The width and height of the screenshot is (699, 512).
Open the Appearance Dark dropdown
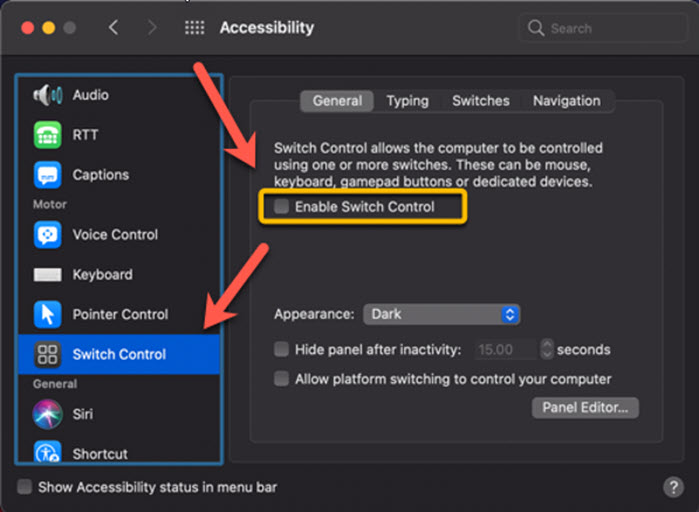click(441, 314)
